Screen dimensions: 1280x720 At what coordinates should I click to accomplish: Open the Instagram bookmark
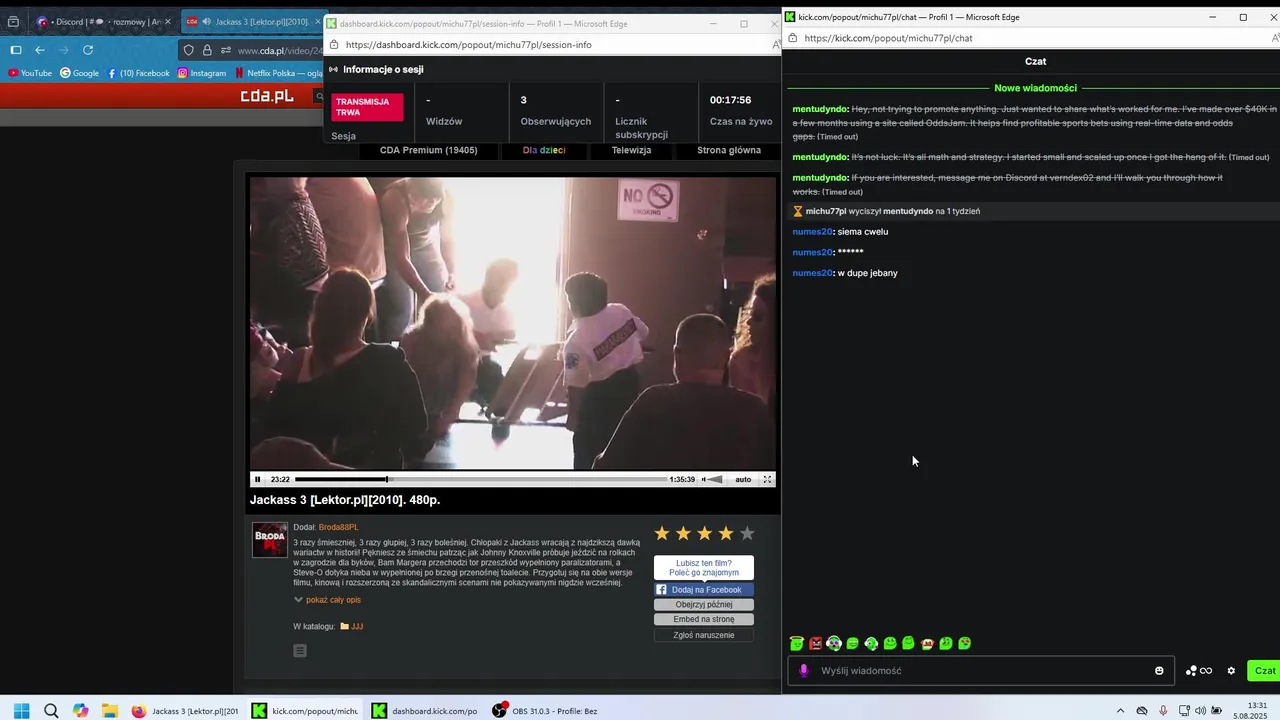click(202, 73)
